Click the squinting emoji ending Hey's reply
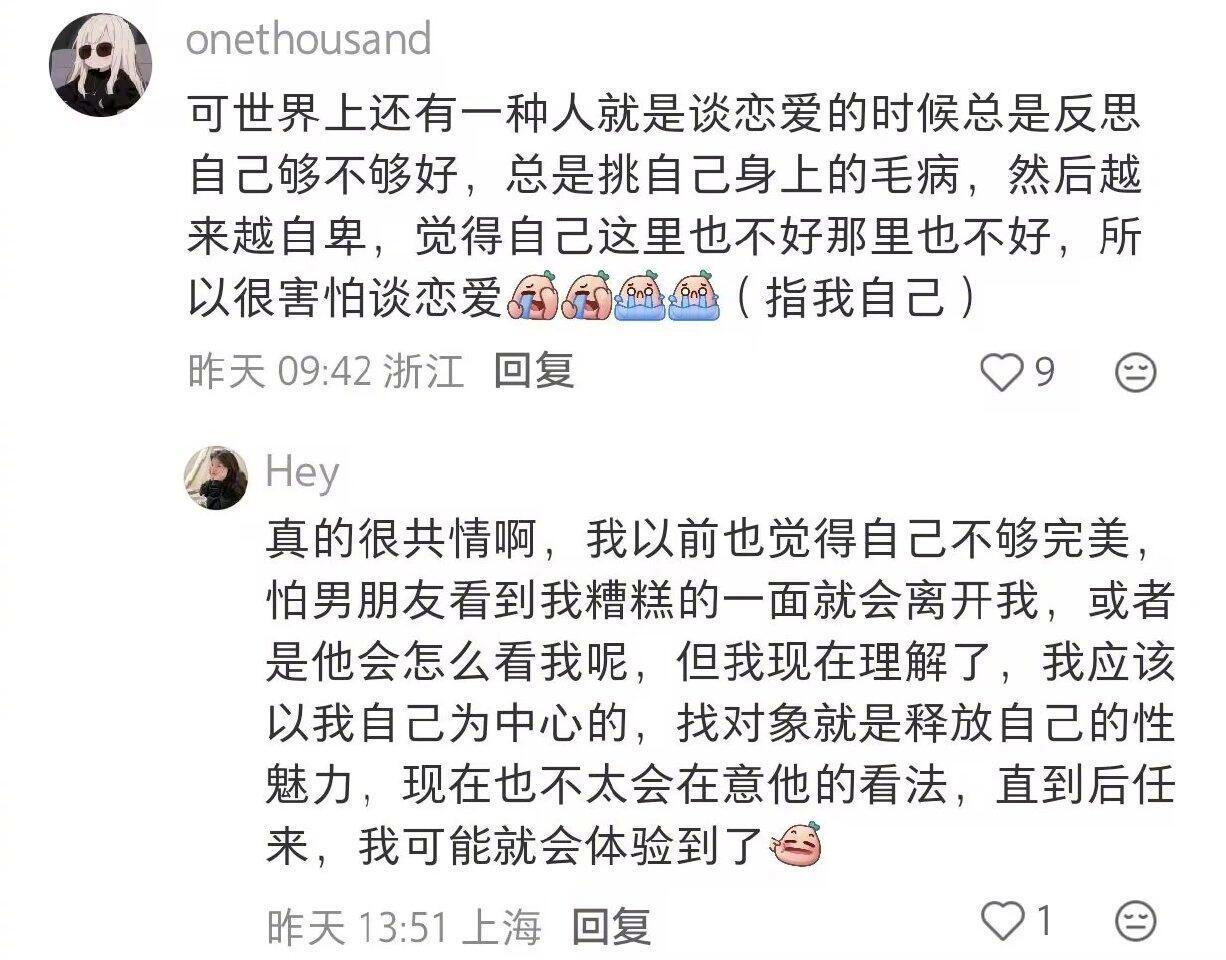The width and height of the screenshot is (1226, 960). pyautogui.click(x=796, y=849)
